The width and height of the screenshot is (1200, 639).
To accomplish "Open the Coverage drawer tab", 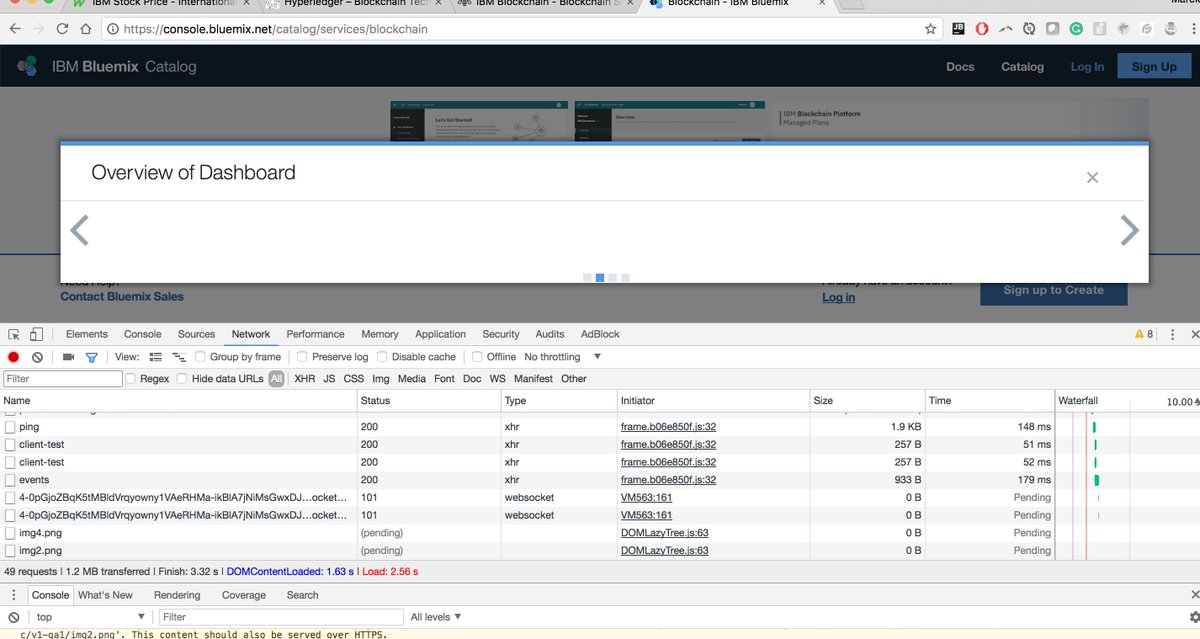I will pos(244,595).
